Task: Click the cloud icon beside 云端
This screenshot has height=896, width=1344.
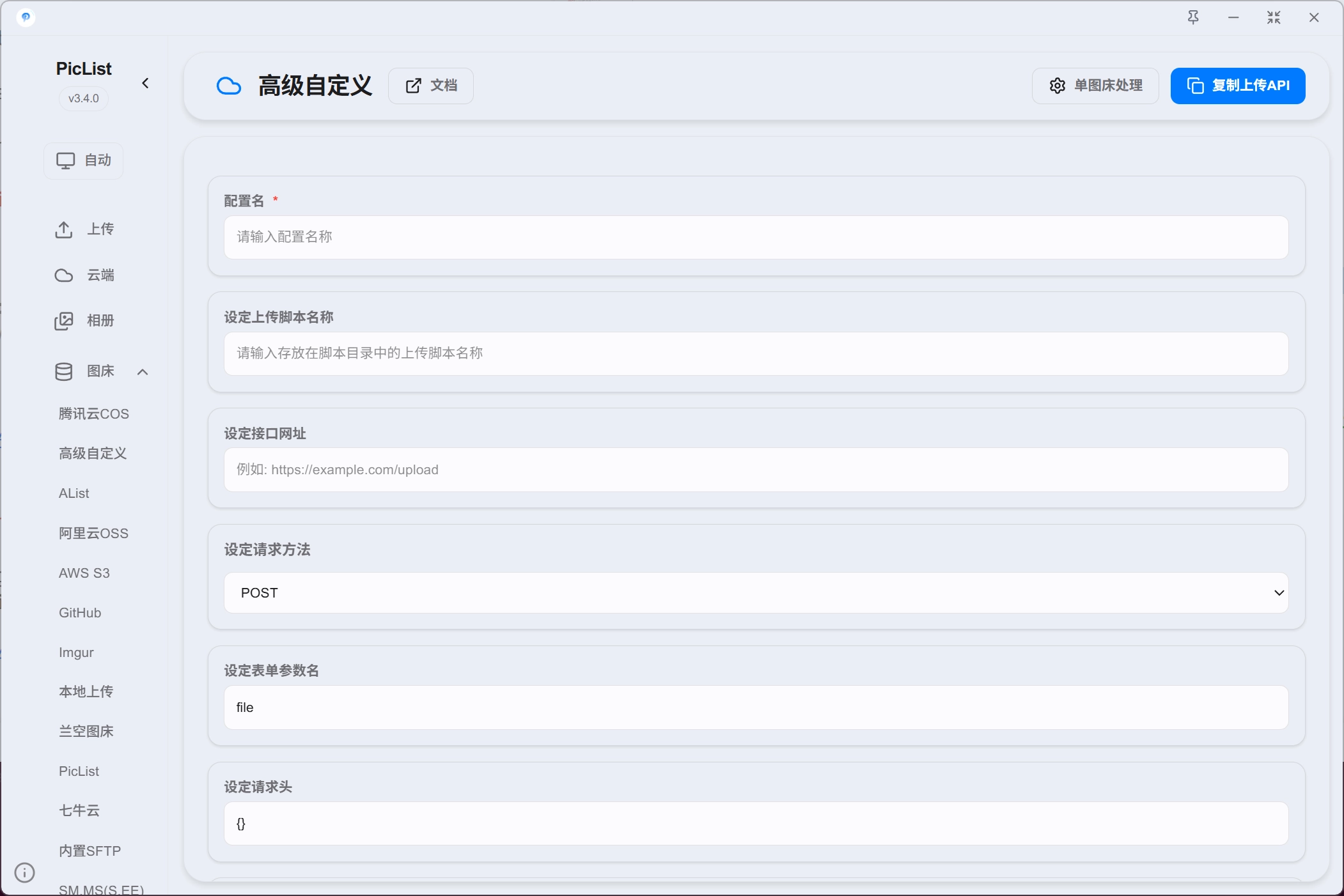Action: click(63, 275)
